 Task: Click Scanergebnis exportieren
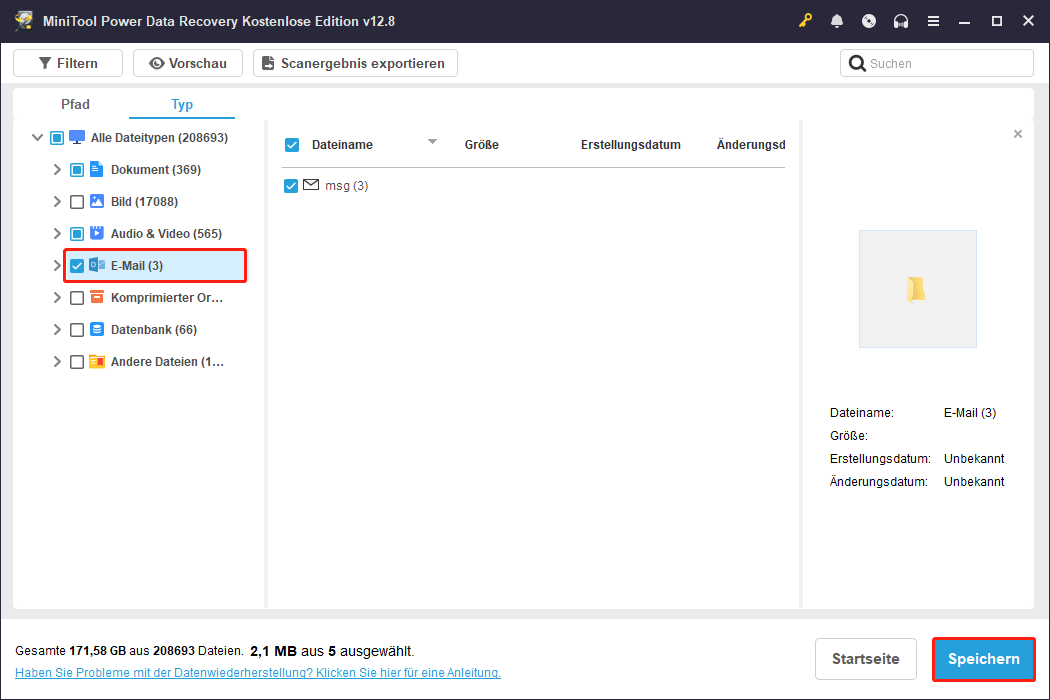click(355, 63)
